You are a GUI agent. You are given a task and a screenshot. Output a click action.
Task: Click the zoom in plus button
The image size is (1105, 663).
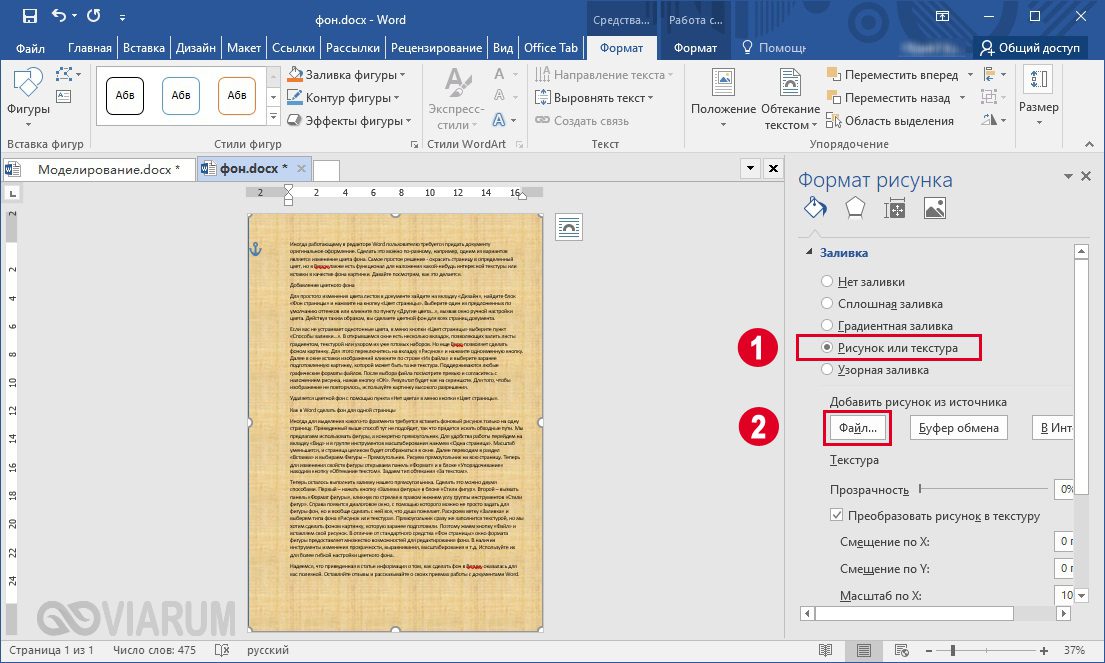pos(1044,651)
